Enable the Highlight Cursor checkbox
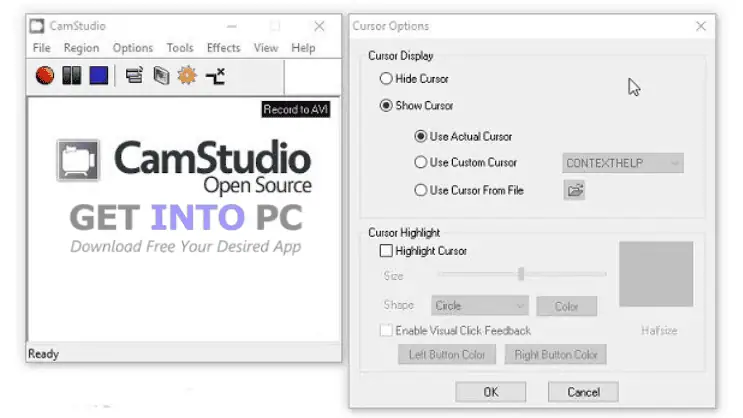 (x=386, y=251)
